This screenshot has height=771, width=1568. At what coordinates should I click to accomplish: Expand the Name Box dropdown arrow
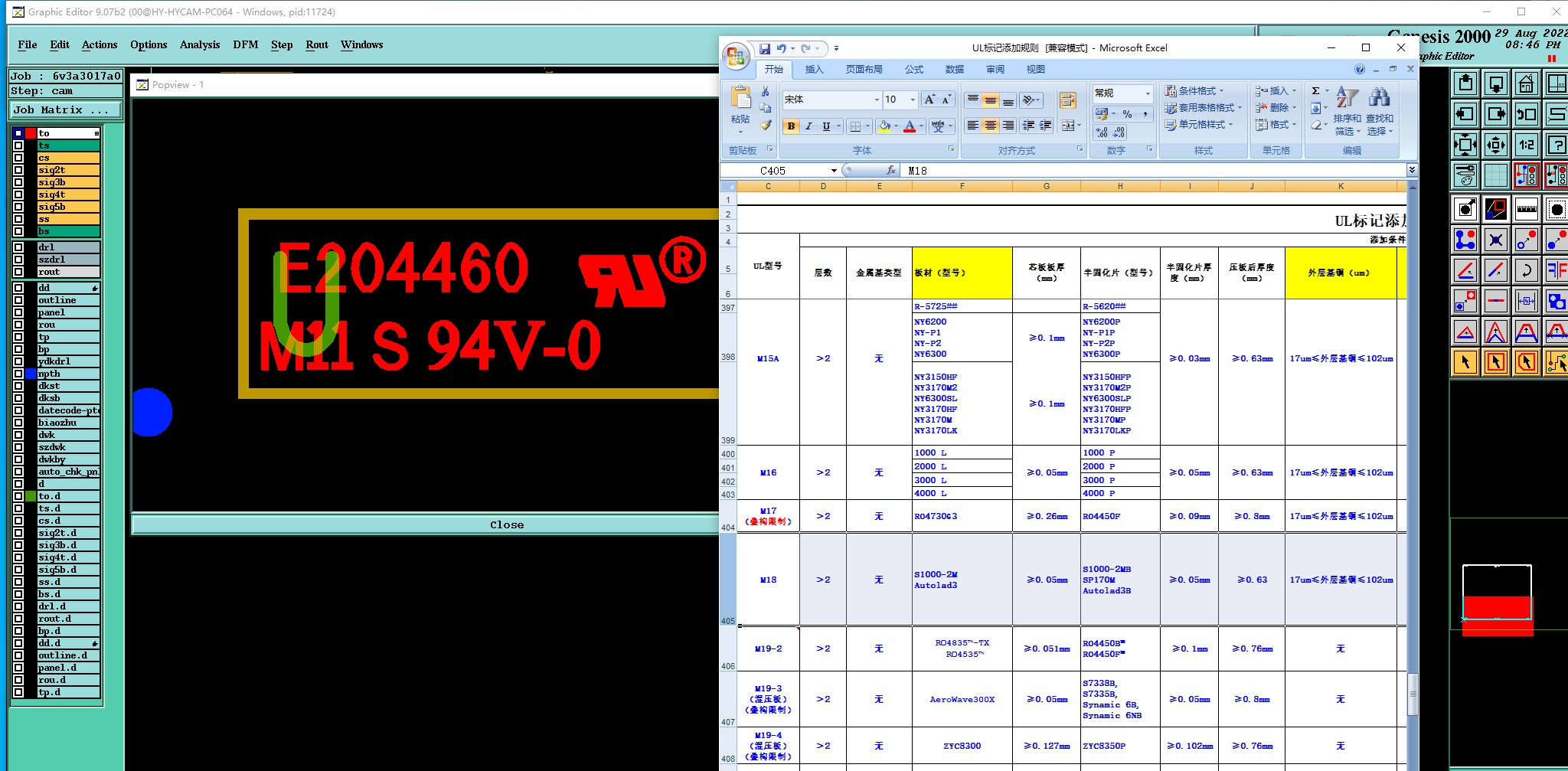(834, 171)
